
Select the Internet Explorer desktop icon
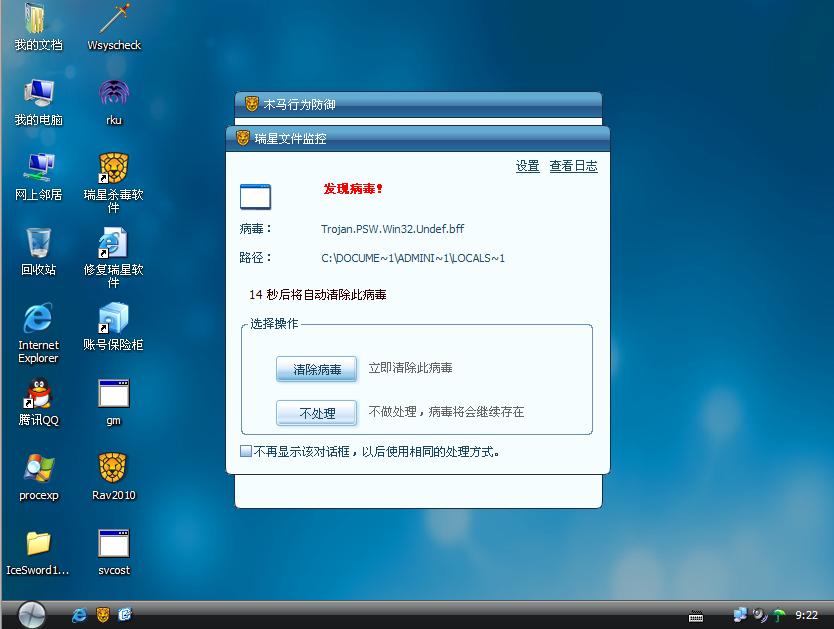[x=38, y=333]
